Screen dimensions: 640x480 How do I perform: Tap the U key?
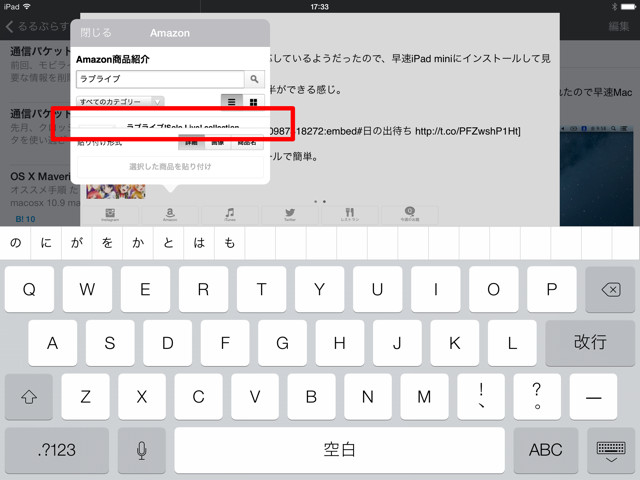pyautogui.click(x=378, y=289)
